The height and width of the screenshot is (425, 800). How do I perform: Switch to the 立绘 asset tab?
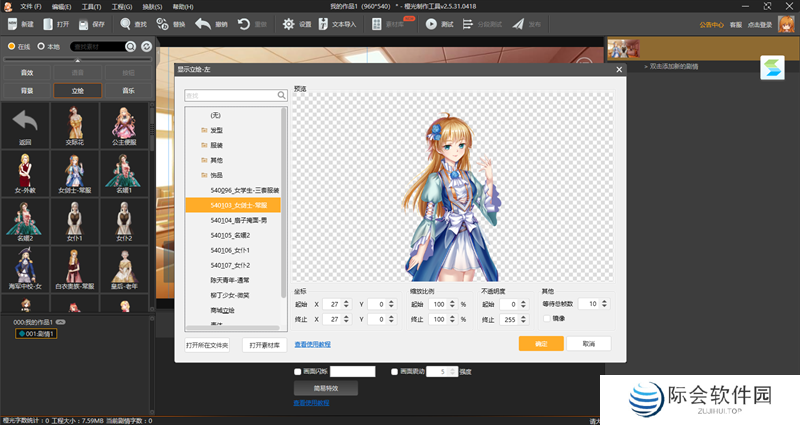click(78, 91)
